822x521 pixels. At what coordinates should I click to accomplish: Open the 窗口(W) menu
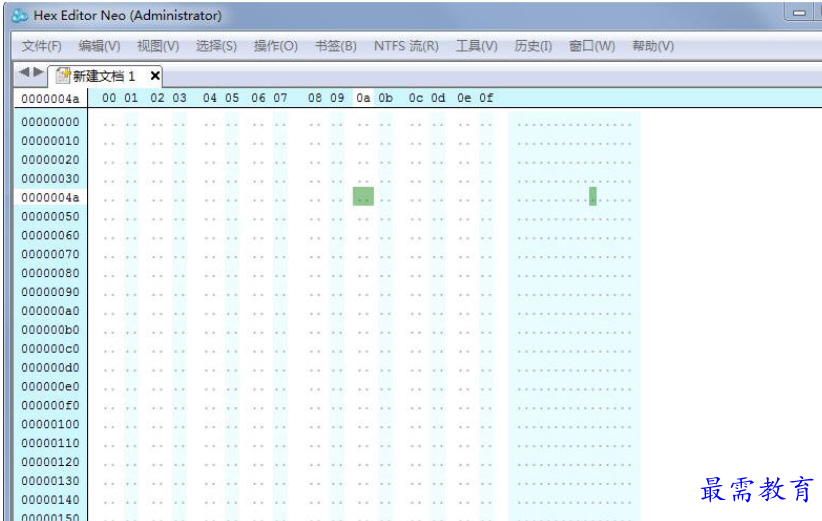pyautogui.click(x=591, y=46)
